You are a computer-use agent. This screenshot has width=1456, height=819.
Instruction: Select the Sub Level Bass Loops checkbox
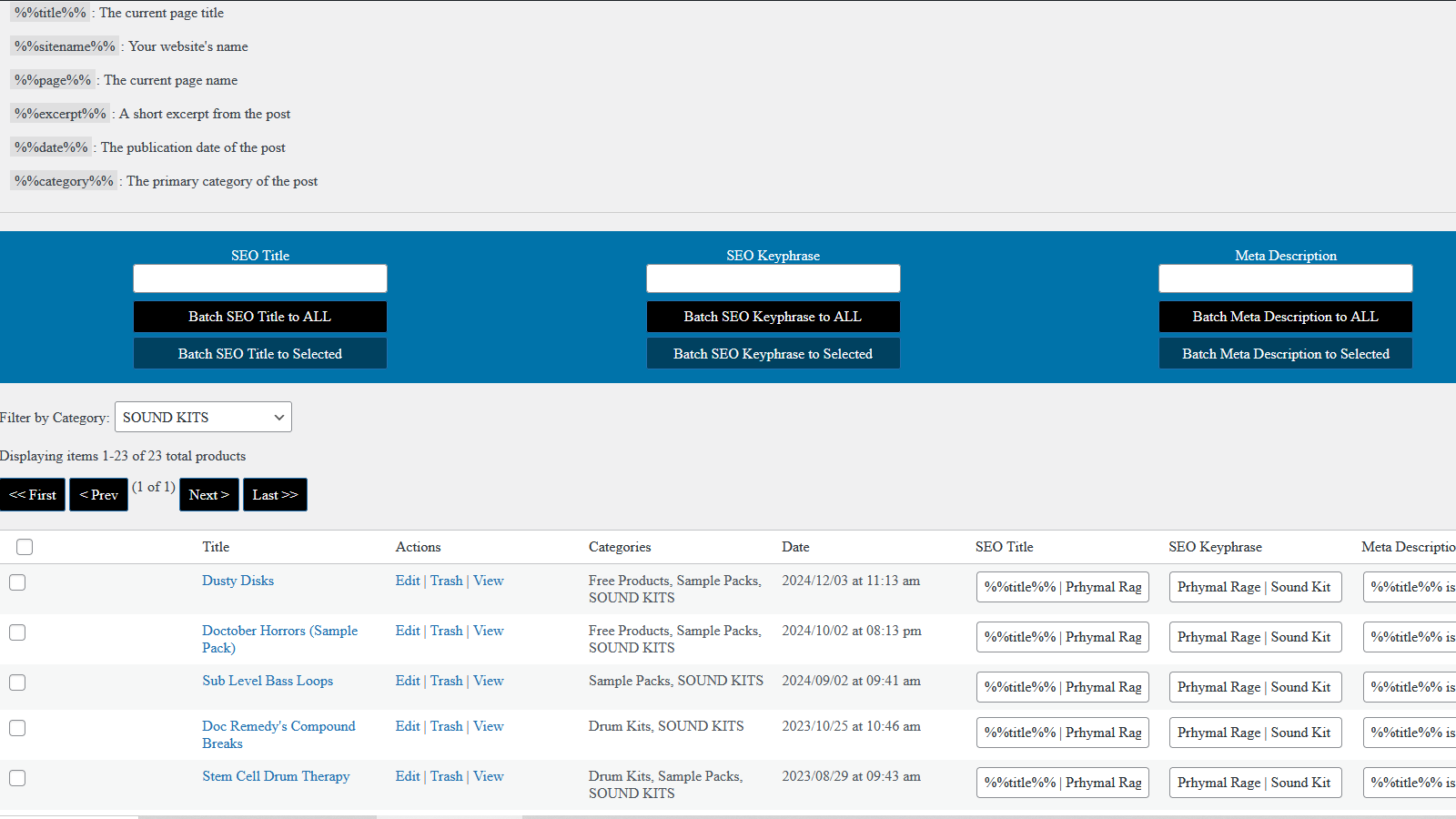17,682
